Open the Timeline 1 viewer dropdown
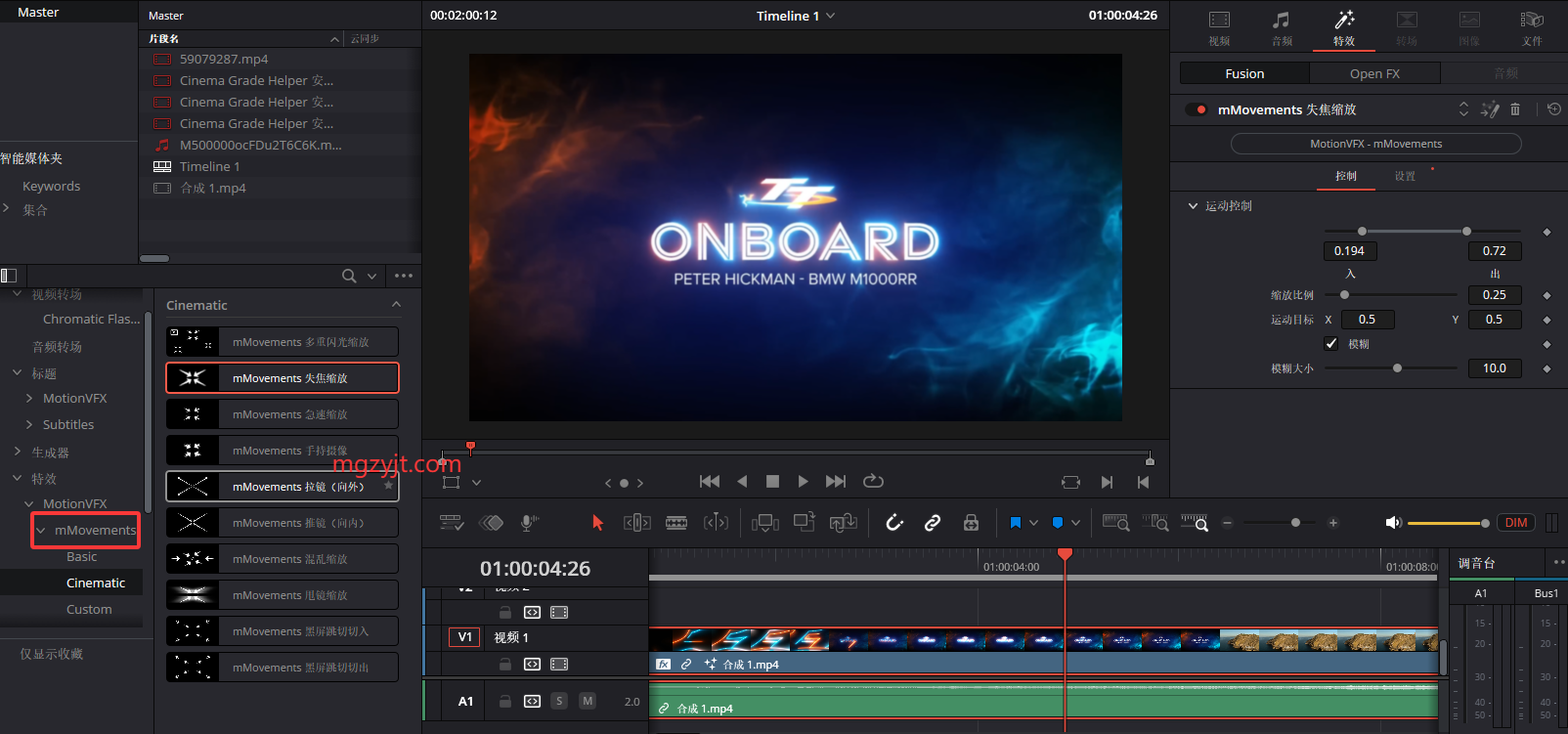 pyautogui.click(x=831, y=16)
